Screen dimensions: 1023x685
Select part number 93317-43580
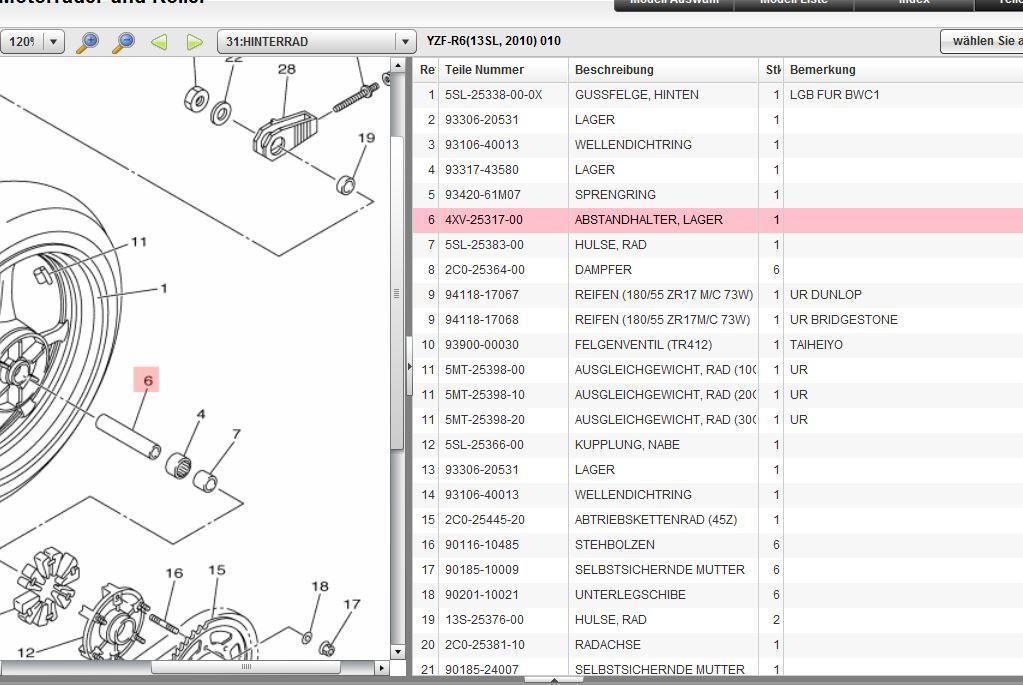[482, 170]
